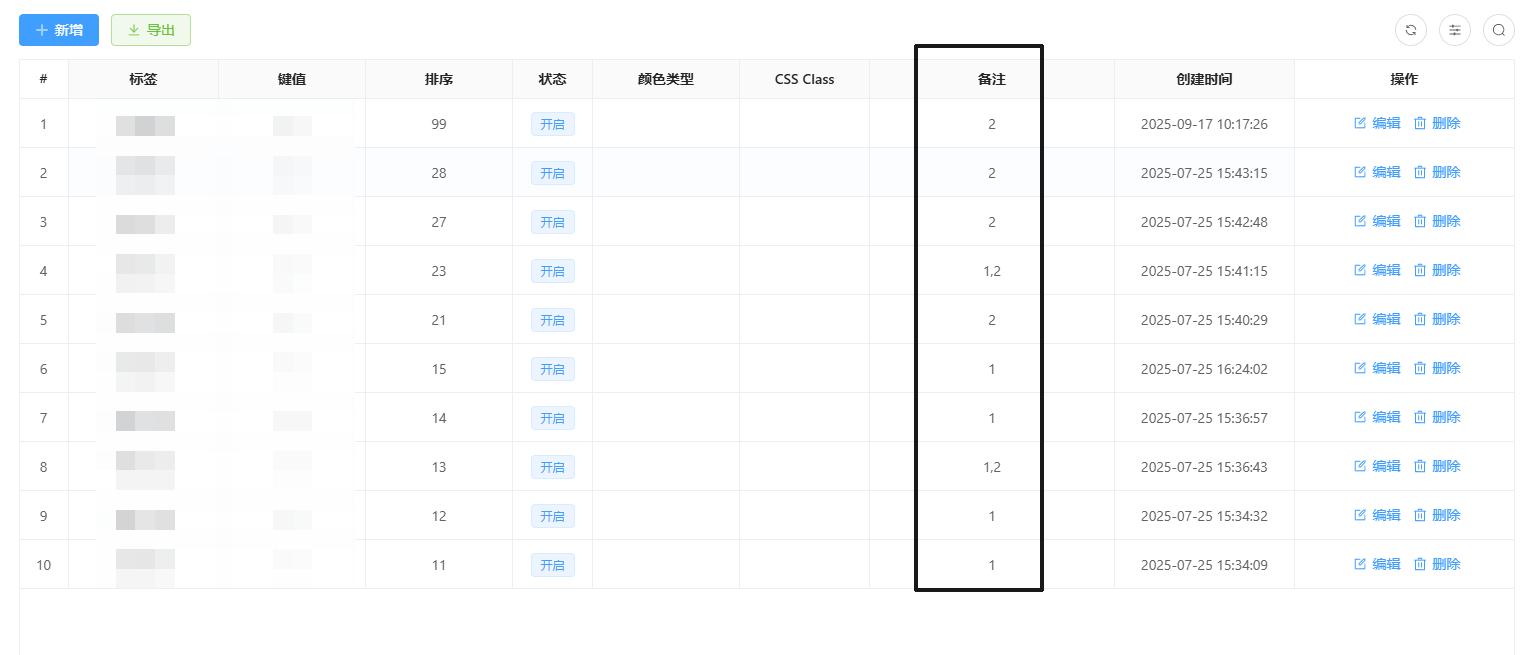Click the 新增 add button

[59, 30]
